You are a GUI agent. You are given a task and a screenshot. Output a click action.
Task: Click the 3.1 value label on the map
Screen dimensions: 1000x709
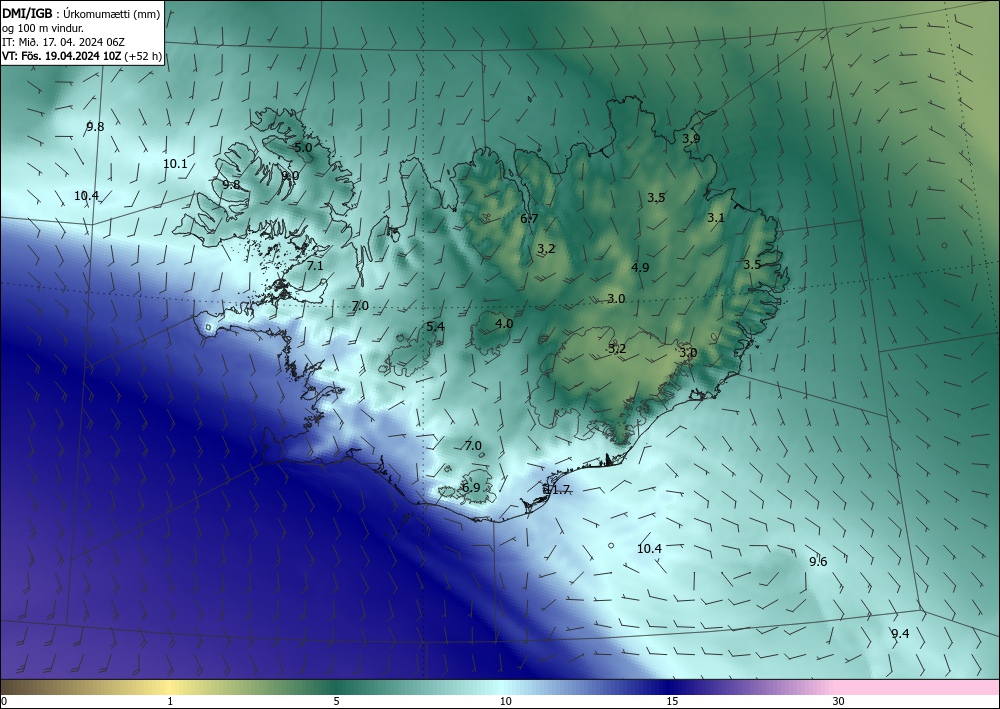point(716,218)
